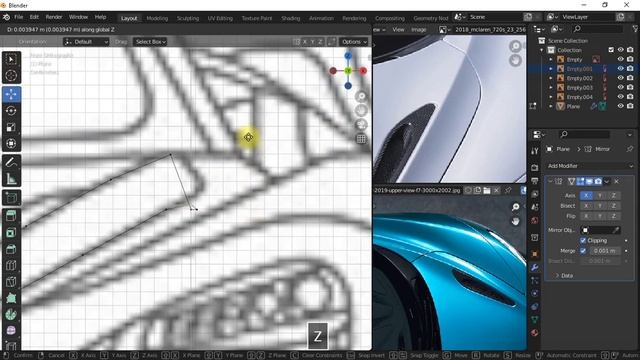The height and width of the screenshot is (360, 640).
Task: Select the Select Box tool in left toolbar
Action: tap(11, 60)
